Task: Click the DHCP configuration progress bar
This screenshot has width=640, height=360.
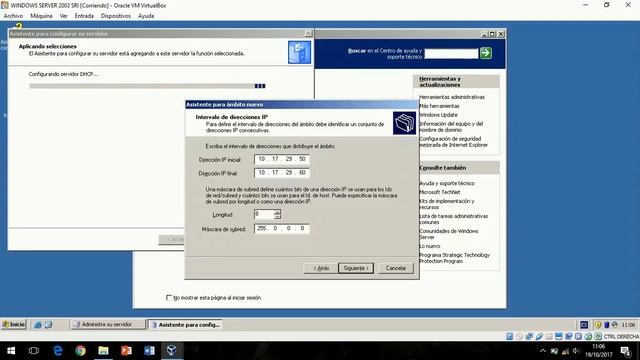Action: point(147,86)
